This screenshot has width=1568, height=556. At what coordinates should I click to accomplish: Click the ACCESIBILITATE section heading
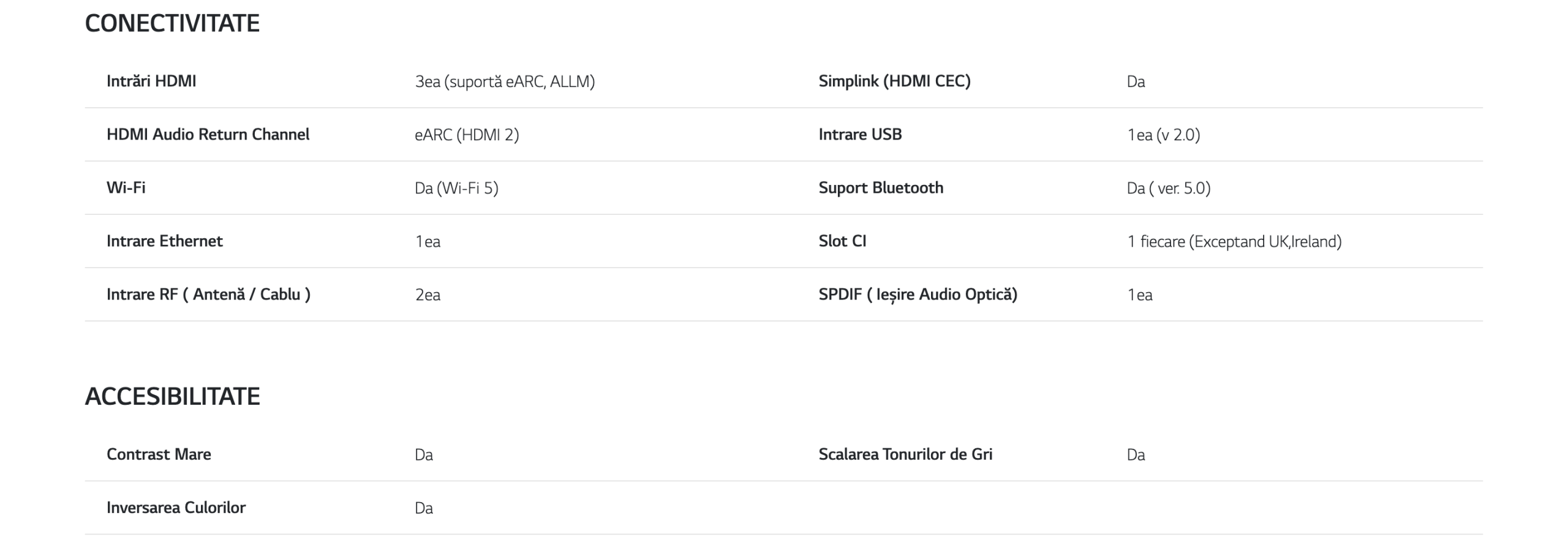tap(172, 397)
